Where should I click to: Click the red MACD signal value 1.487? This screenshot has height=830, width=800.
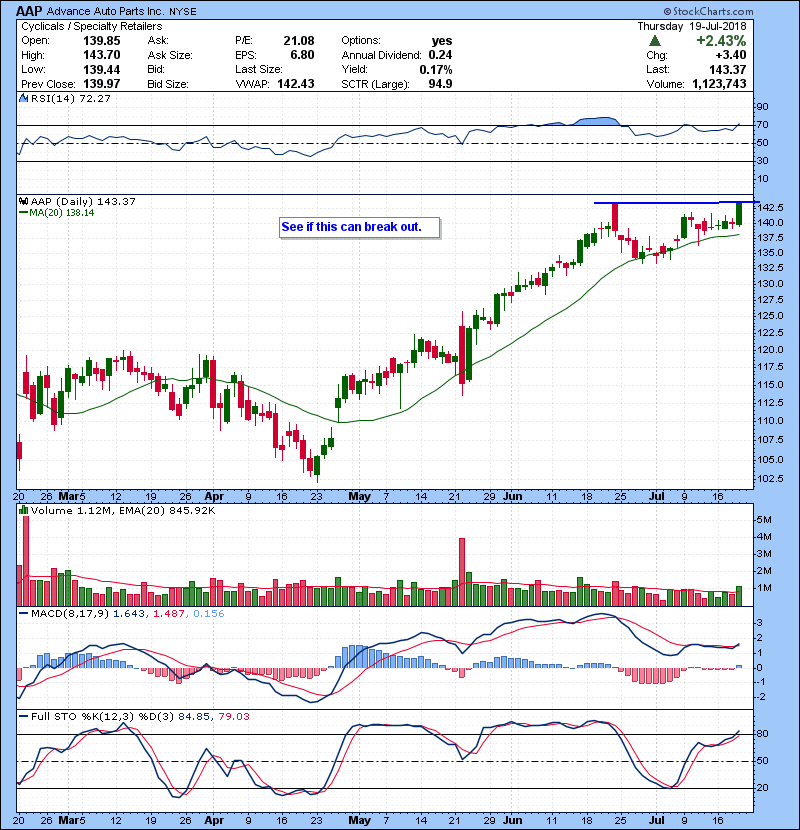tap(169, 614)
